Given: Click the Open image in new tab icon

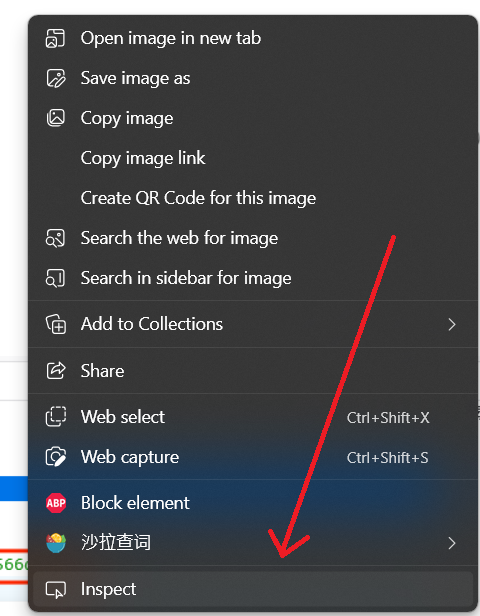Looking at the screenshot, I should point(55,38).
